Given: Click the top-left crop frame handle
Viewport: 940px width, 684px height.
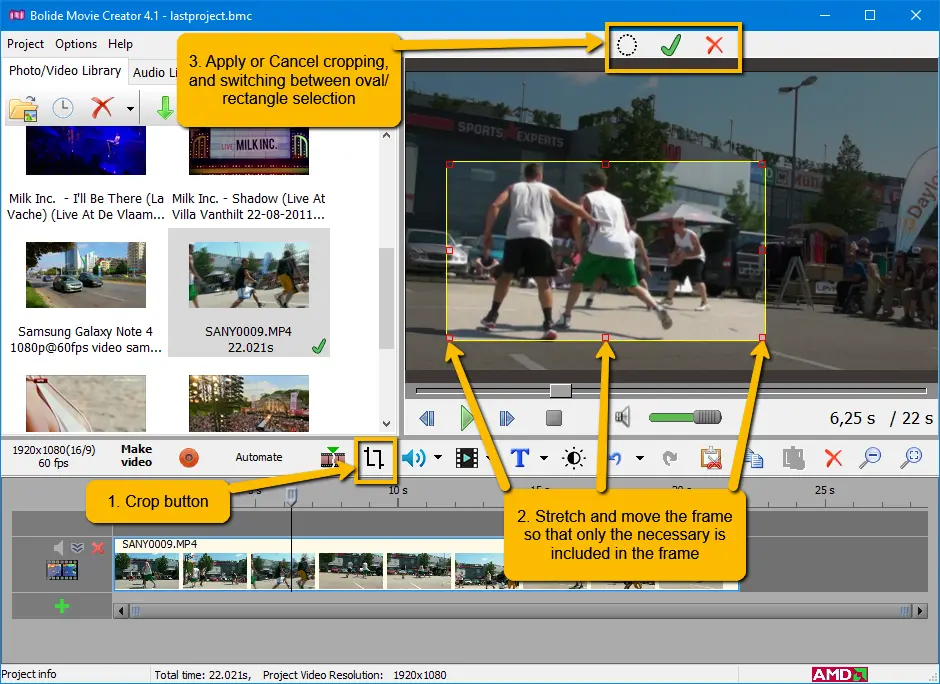Looking at the screenshot, I should 450,164.
